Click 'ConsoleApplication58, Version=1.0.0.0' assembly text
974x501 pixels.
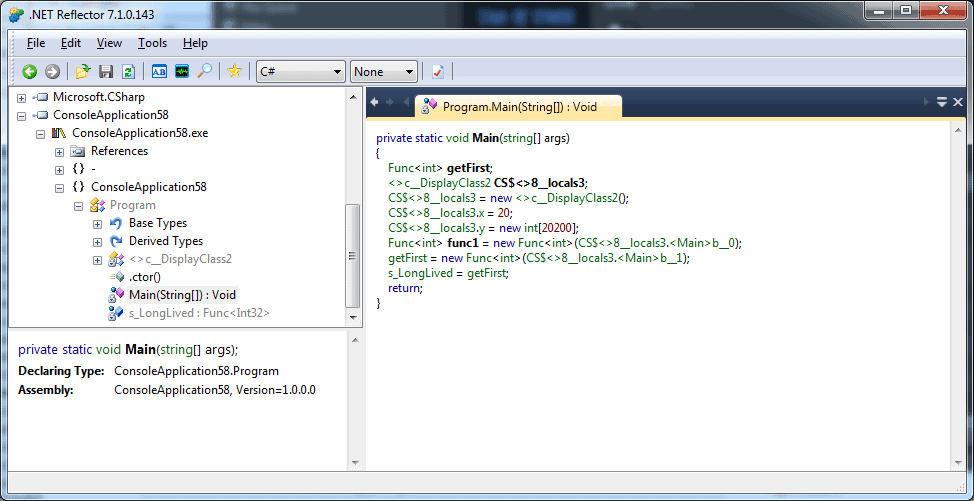(215, 390)
